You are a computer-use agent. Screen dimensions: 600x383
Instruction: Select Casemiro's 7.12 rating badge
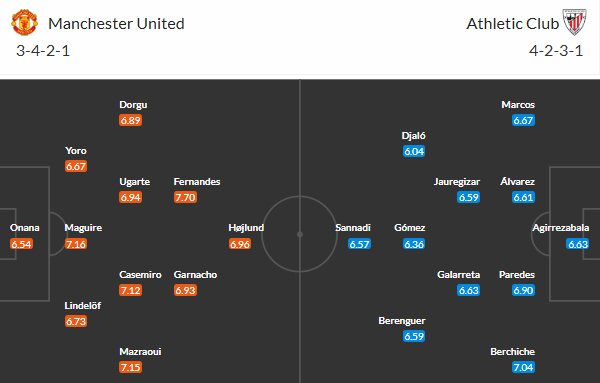pyautogui.click(x=130, y=290)
